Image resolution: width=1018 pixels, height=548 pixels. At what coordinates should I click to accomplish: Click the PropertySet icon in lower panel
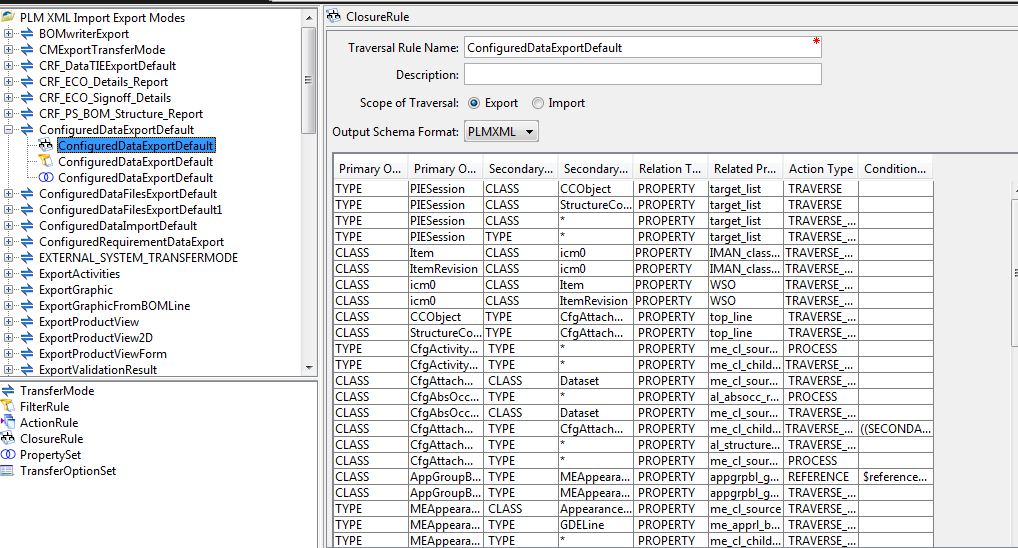click(x=8, y=455)
